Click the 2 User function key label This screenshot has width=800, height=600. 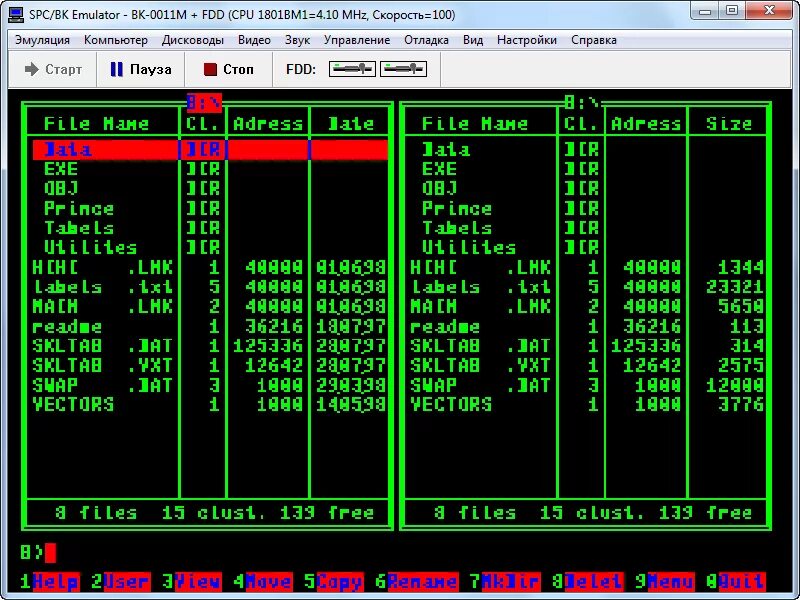[121, 581]
